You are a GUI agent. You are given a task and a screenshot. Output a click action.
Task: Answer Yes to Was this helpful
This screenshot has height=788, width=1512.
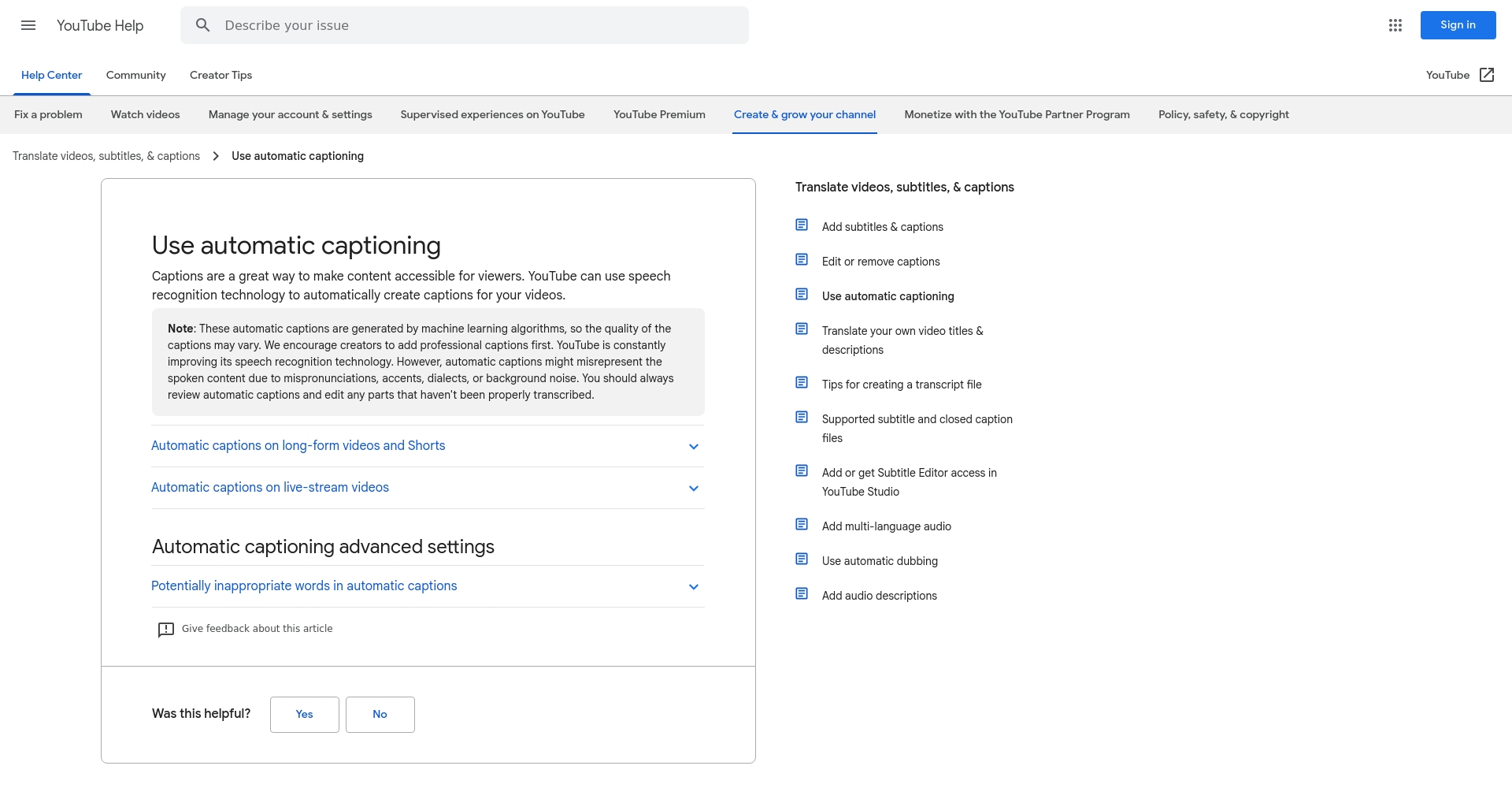[305, 715]
